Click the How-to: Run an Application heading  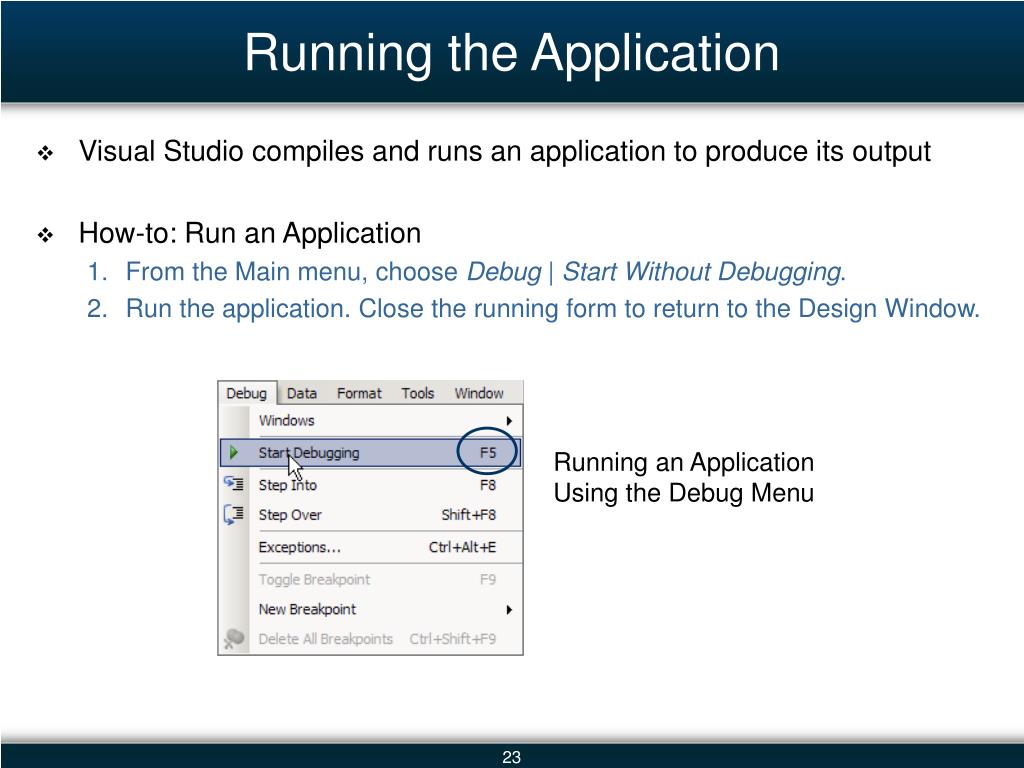(250, 233)
